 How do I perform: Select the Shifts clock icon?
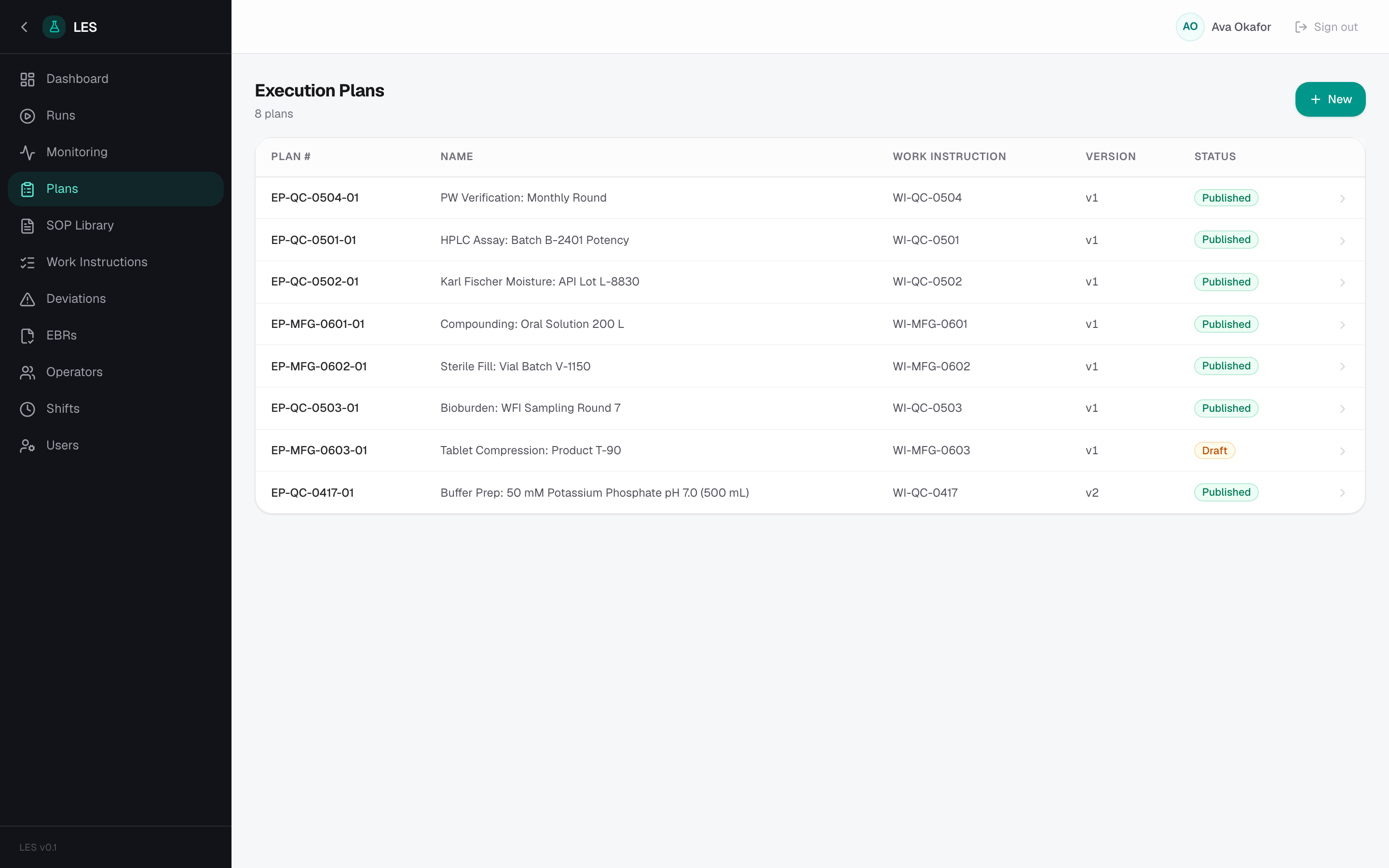tap(27, 409)
